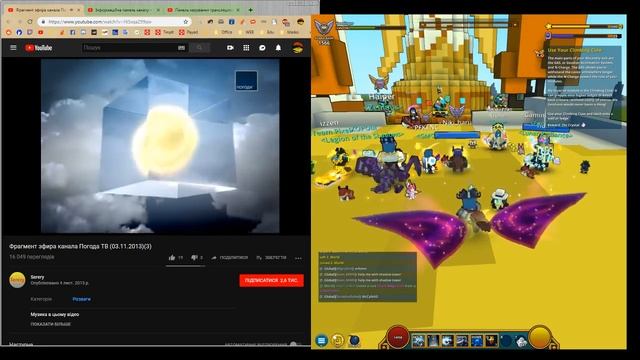This screenshot has width=640, height=360.
Task: Click the Use Your Climbing Claw quest title
Action: 574,50
